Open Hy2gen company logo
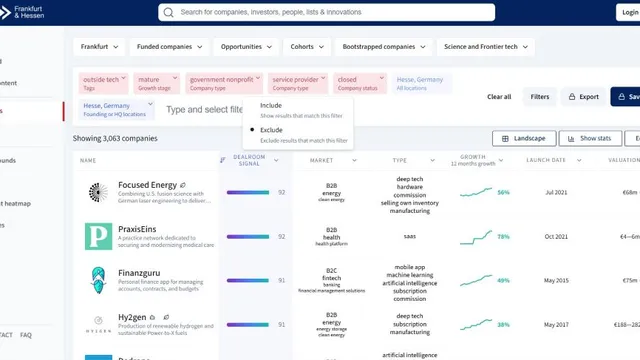 coord(98,324)
